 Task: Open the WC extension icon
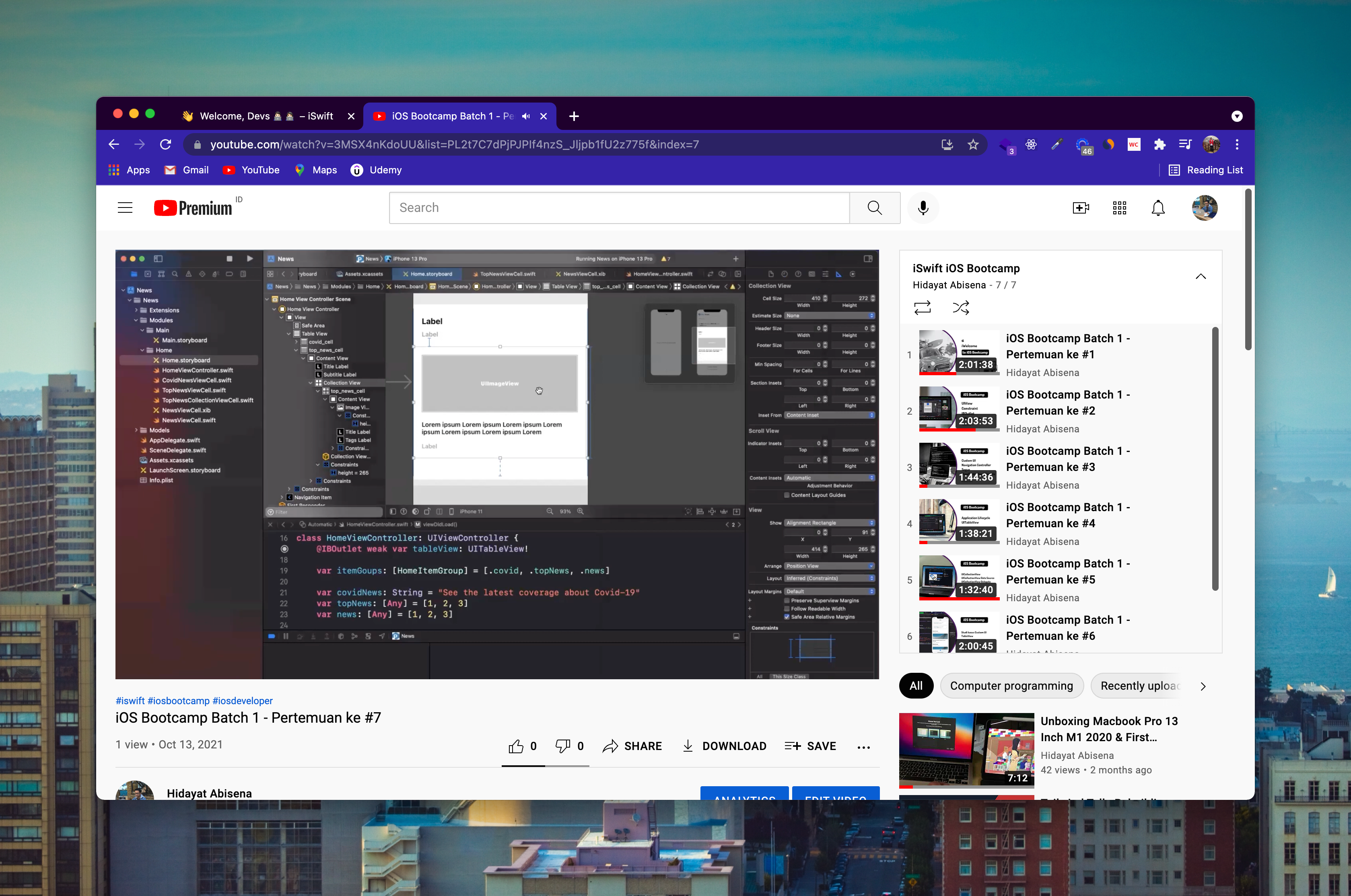coord(1133,144)
